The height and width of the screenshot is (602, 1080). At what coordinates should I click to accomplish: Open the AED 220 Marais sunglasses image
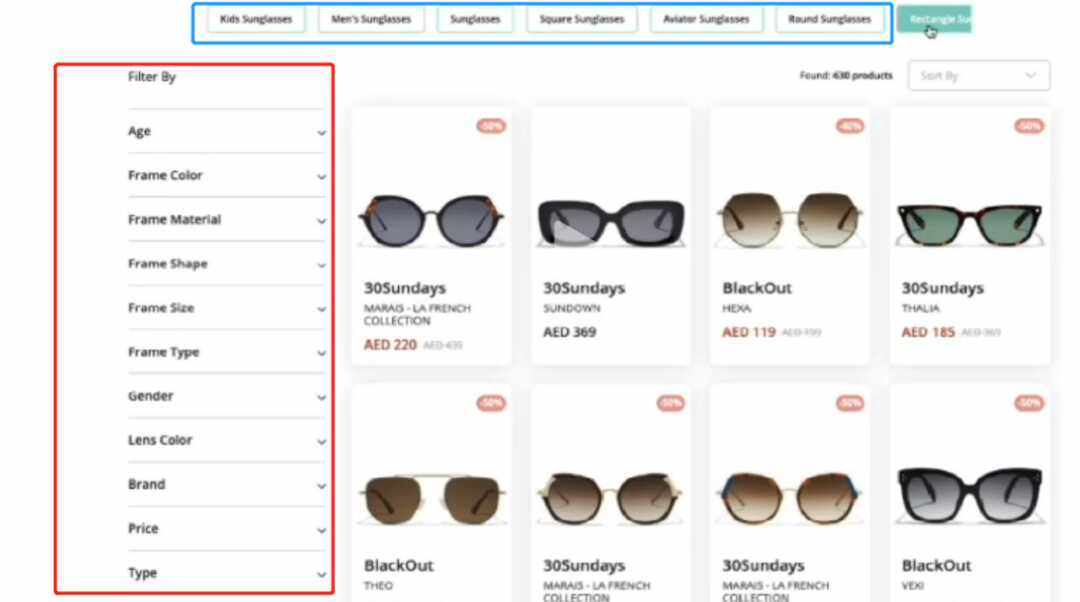tap(431, 220)
